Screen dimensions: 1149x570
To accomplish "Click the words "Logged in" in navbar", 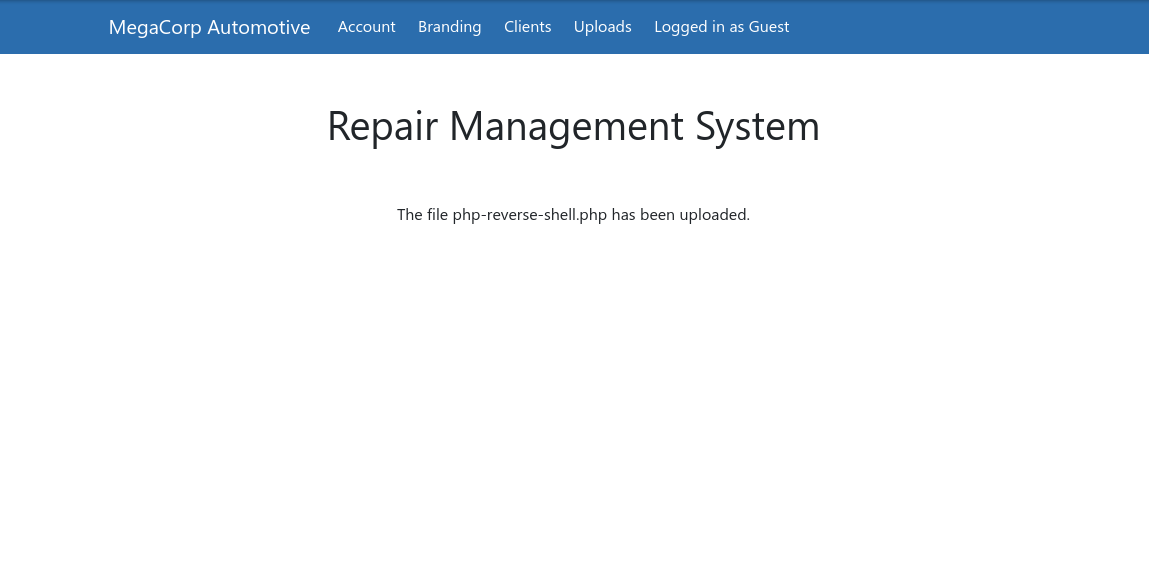I will click(x=689, y=27).
